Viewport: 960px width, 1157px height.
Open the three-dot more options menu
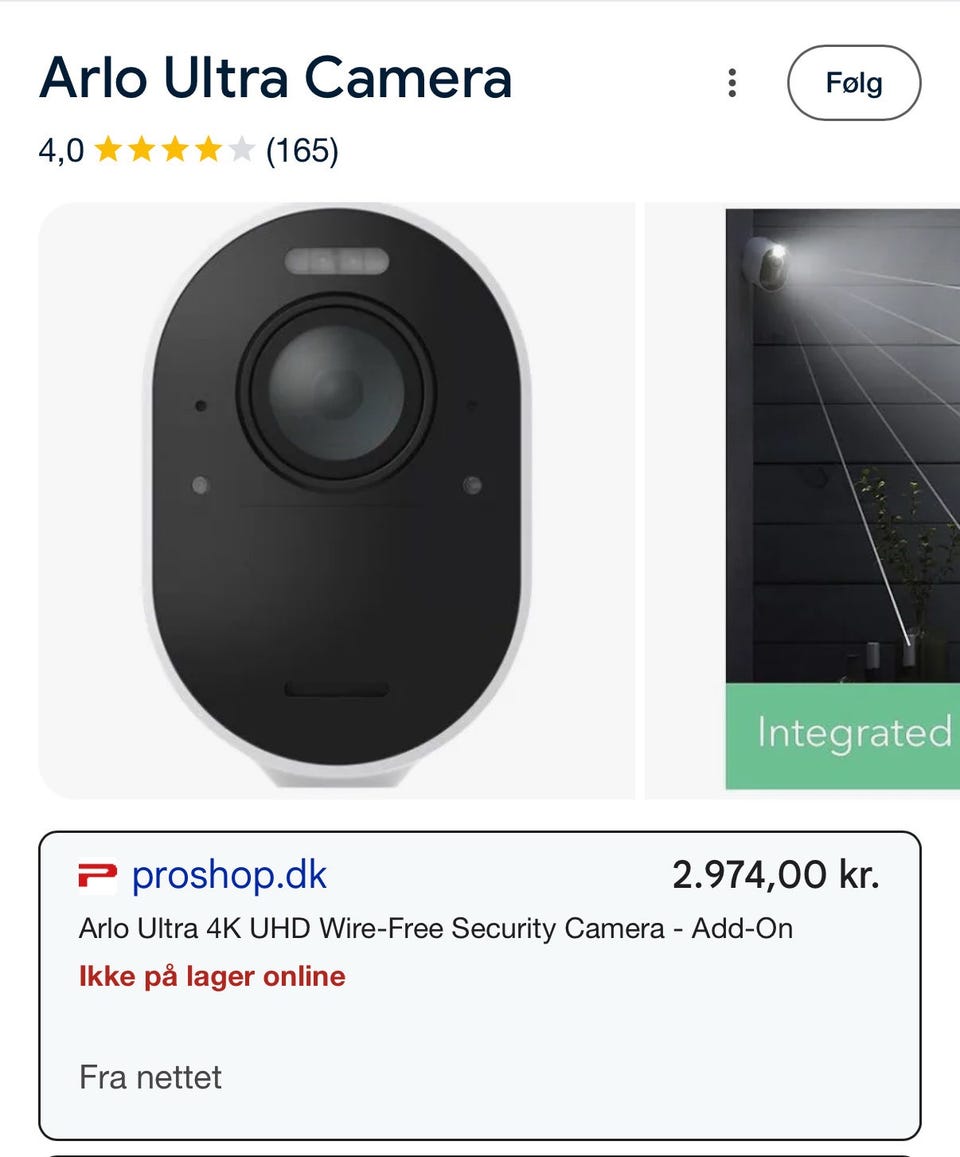(732, 83)
